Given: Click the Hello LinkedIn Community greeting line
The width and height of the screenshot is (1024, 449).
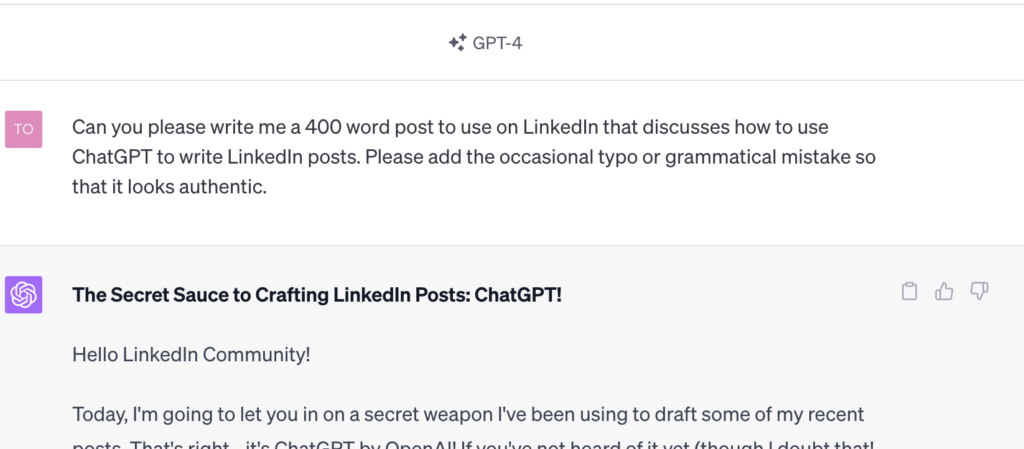Looking at the screenshot, I should point(191,354).
